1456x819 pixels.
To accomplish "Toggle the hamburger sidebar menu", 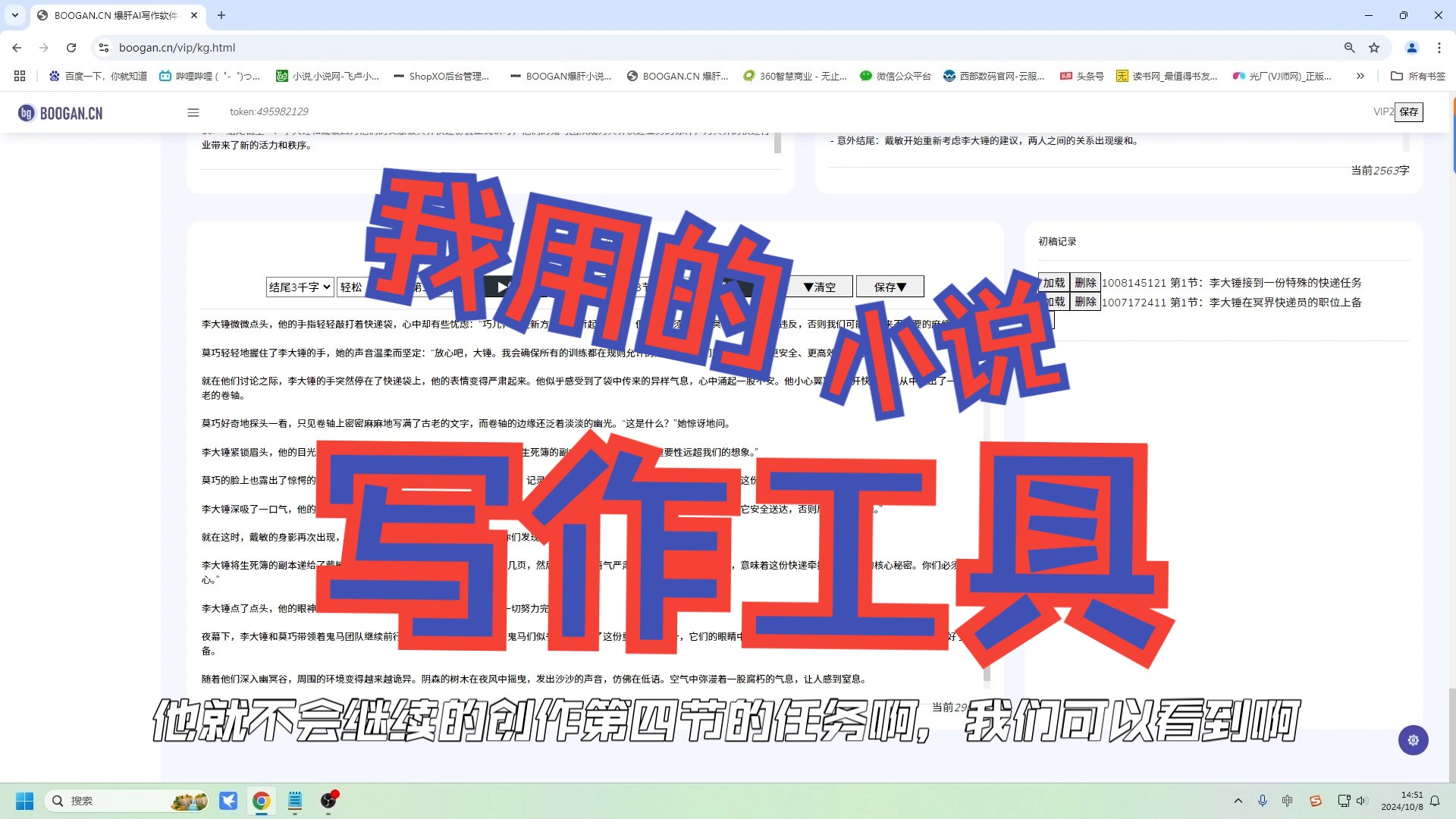I will coord(193,112).
